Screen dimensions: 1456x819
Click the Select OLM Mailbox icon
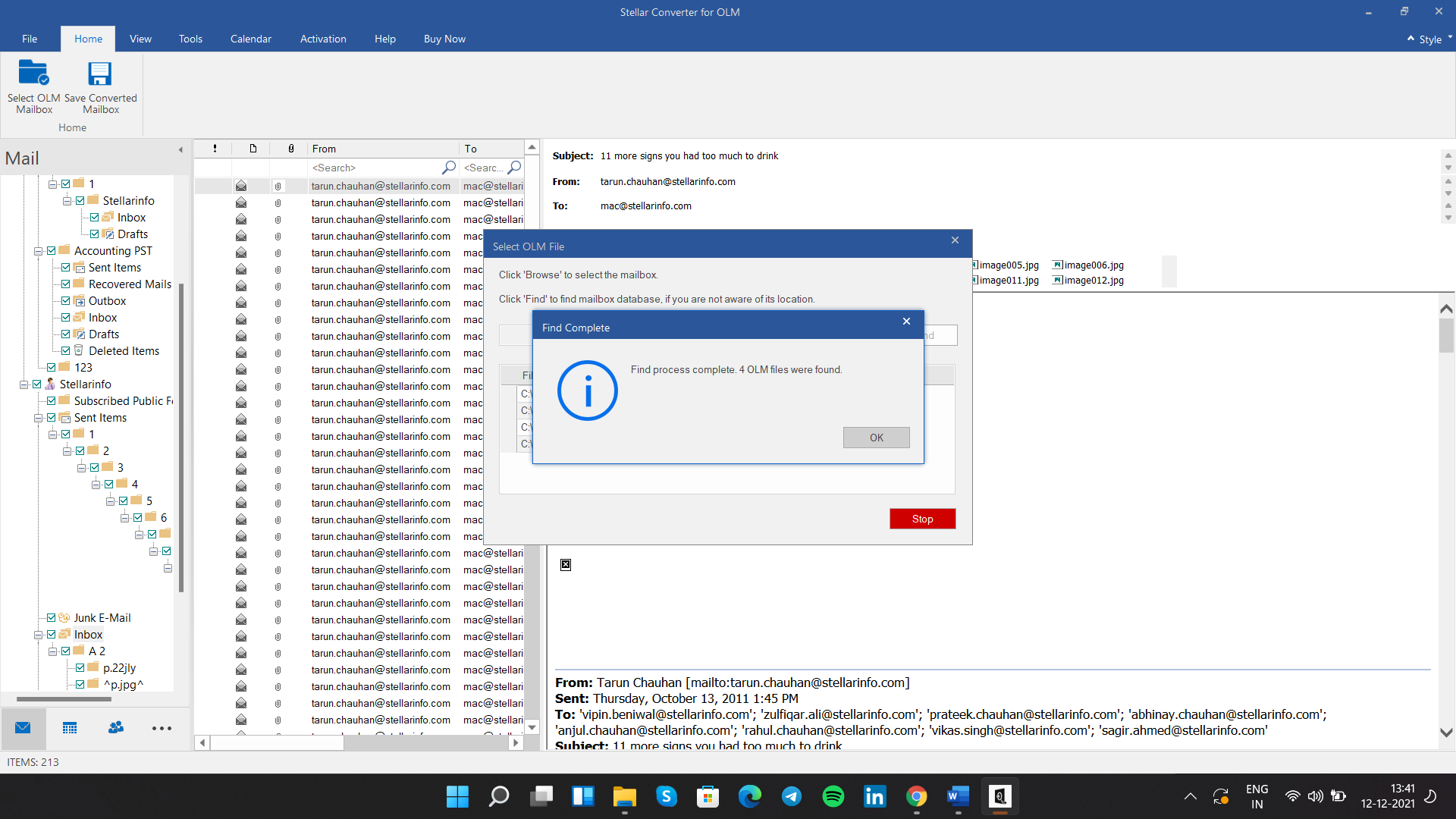click(34, 74)
